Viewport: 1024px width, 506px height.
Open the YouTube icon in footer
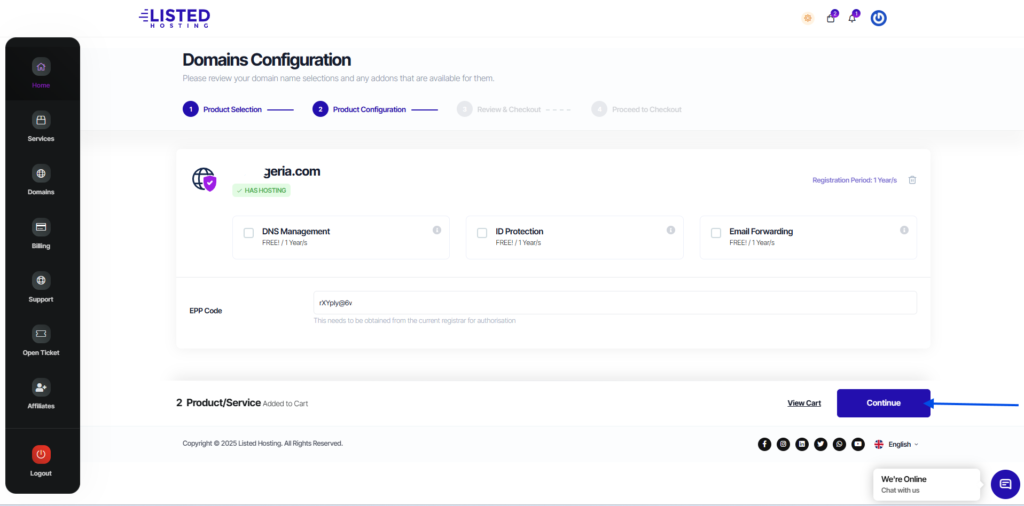[x=858, y=444]
